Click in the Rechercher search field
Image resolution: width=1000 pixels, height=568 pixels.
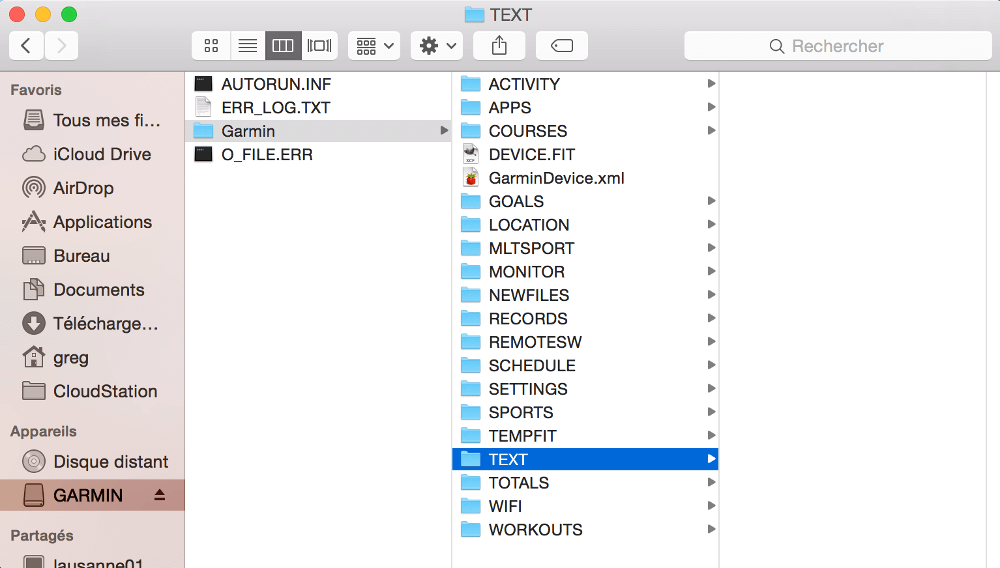click(838, 46)
